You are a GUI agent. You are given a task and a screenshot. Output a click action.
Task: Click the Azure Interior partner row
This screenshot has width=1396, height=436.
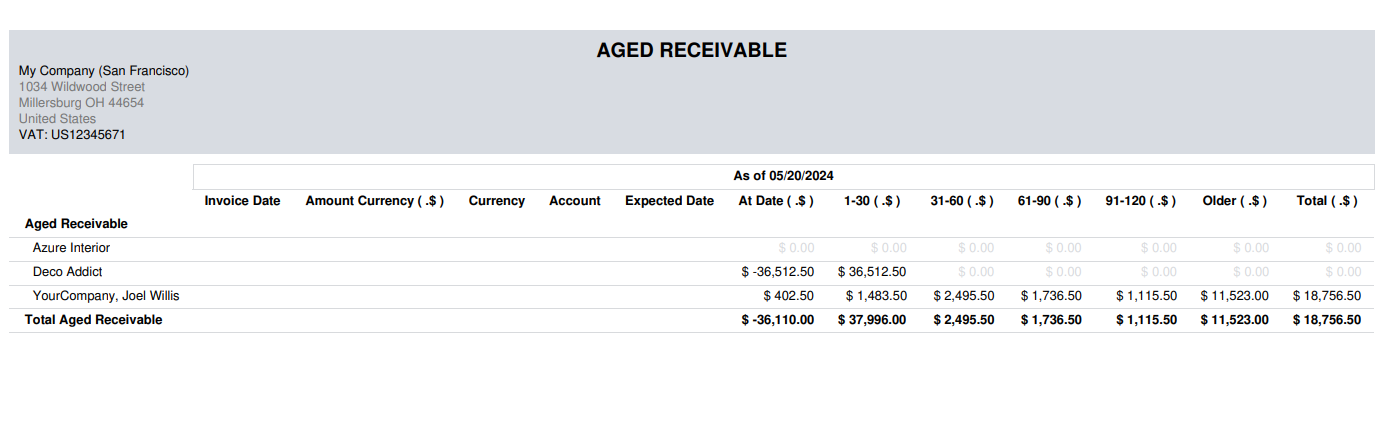(71, 248)
